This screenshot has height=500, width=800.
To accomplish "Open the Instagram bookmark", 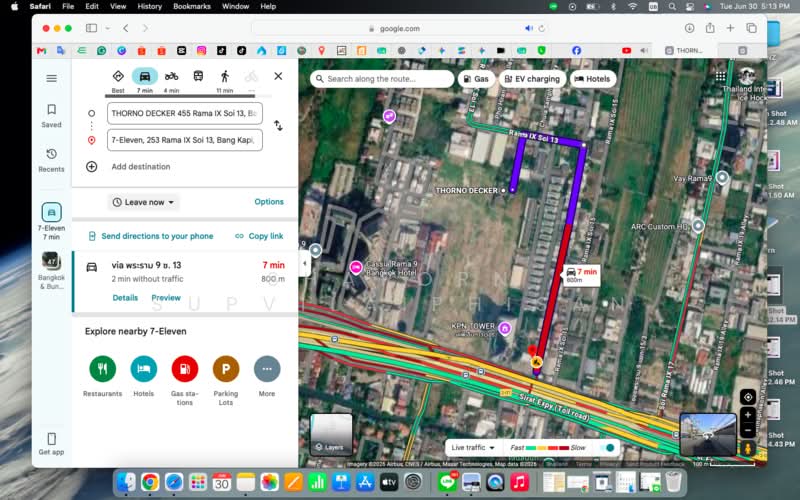I will pyautogui.click(x=202, y=51).
